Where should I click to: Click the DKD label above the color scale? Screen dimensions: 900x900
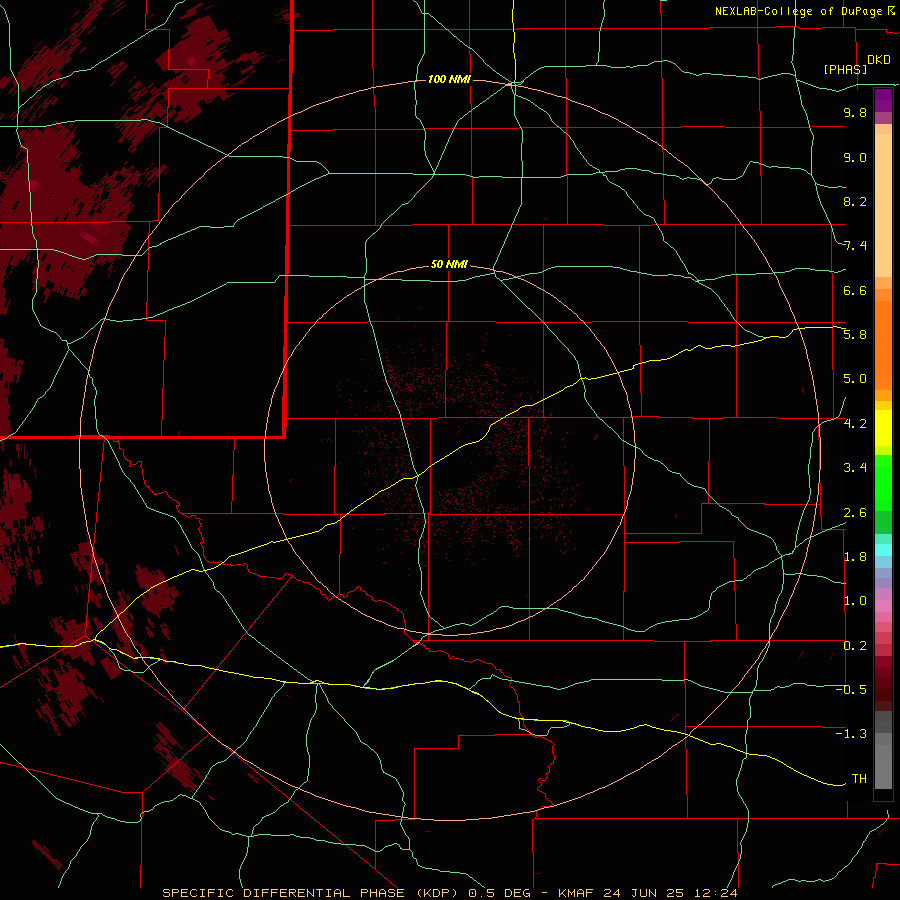878,60
